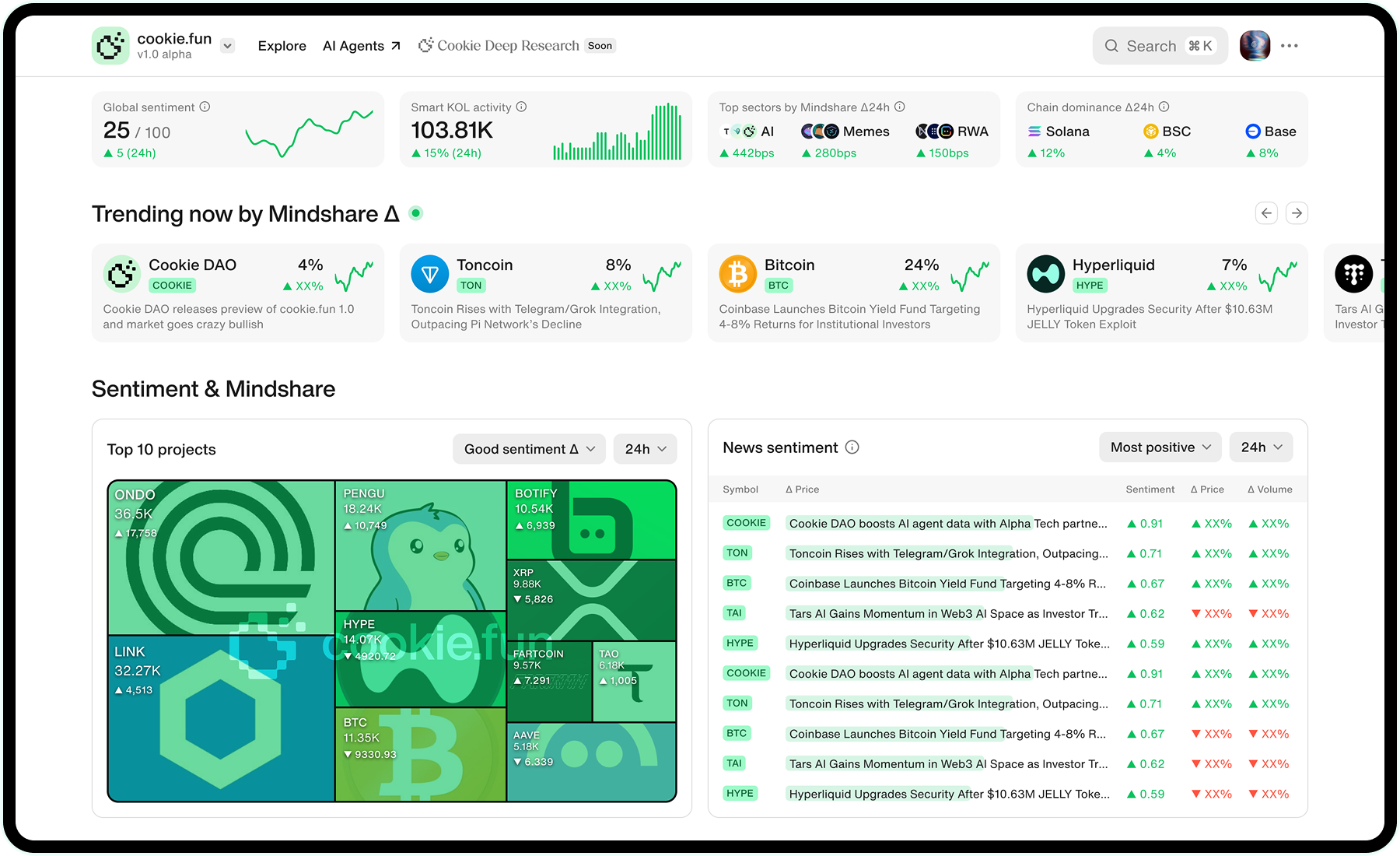Select the ONDO treemap tile
The width and height of the screenshot is (1400, 856).
(222, 558)
